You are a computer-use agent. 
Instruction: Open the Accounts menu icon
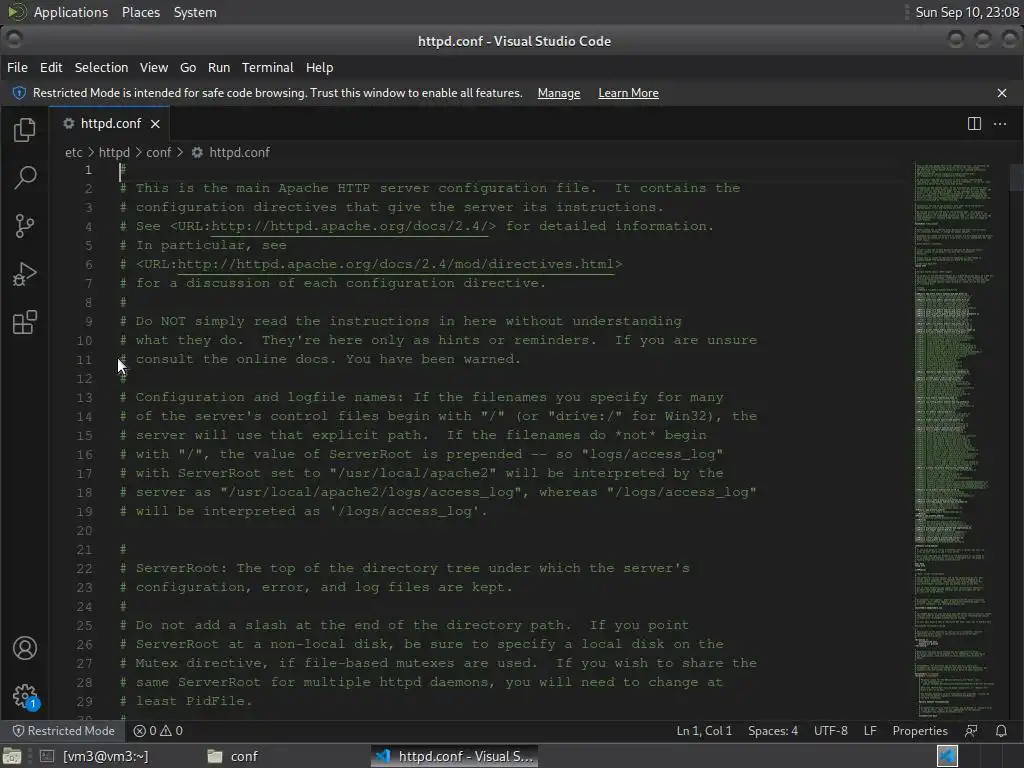(x=25, y=648)
